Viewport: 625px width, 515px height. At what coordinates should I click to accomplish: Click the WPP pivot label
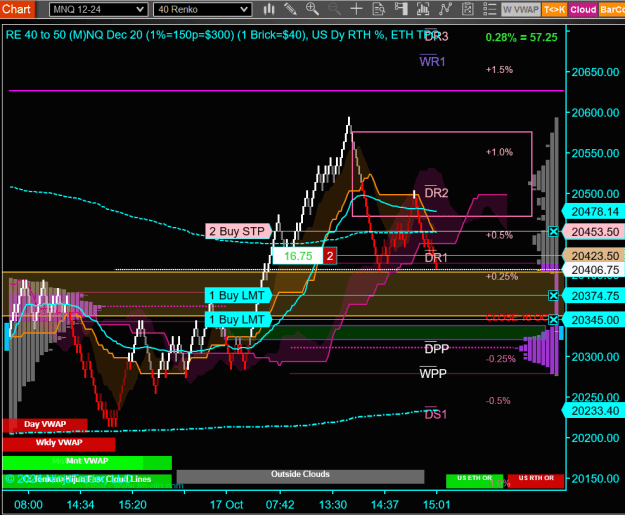click(x=433, y=373)
